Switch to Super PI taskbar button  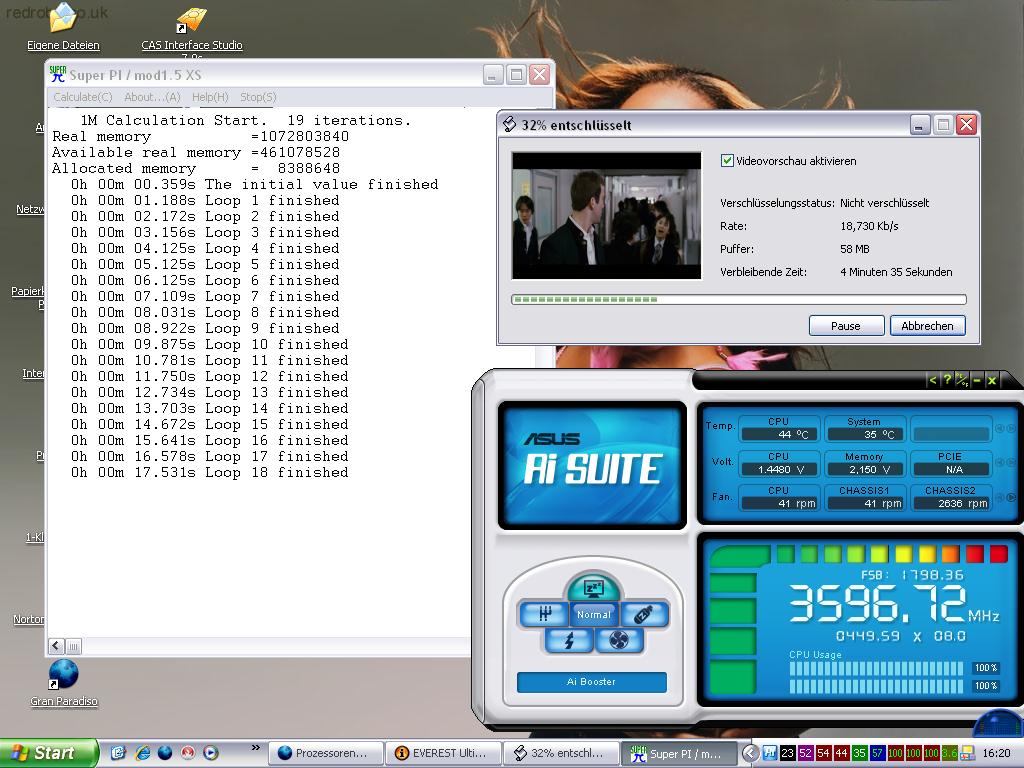click(679, 753)
